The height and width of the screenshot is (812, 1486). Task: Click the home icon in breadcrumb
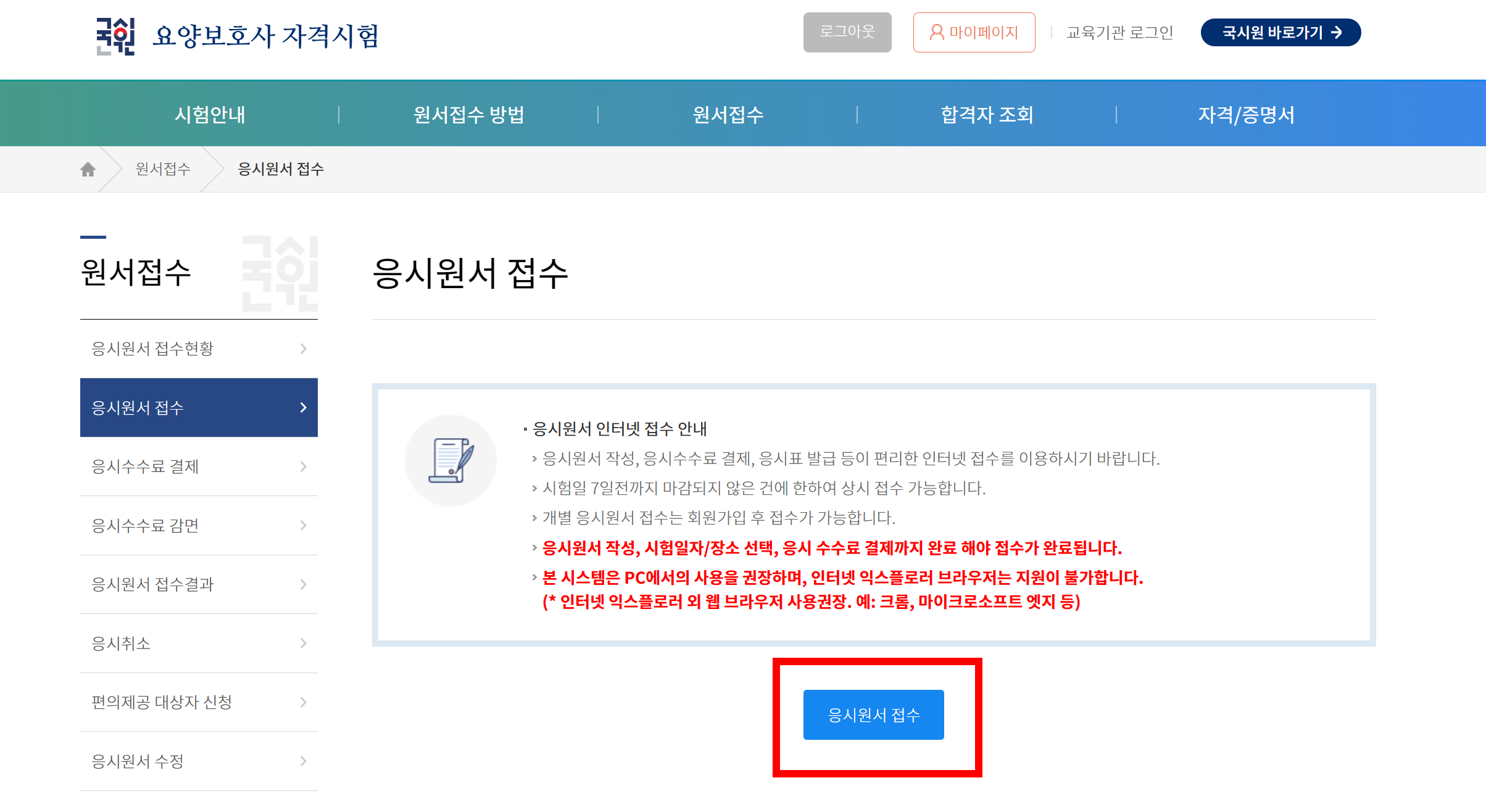(x=88, y=169)
